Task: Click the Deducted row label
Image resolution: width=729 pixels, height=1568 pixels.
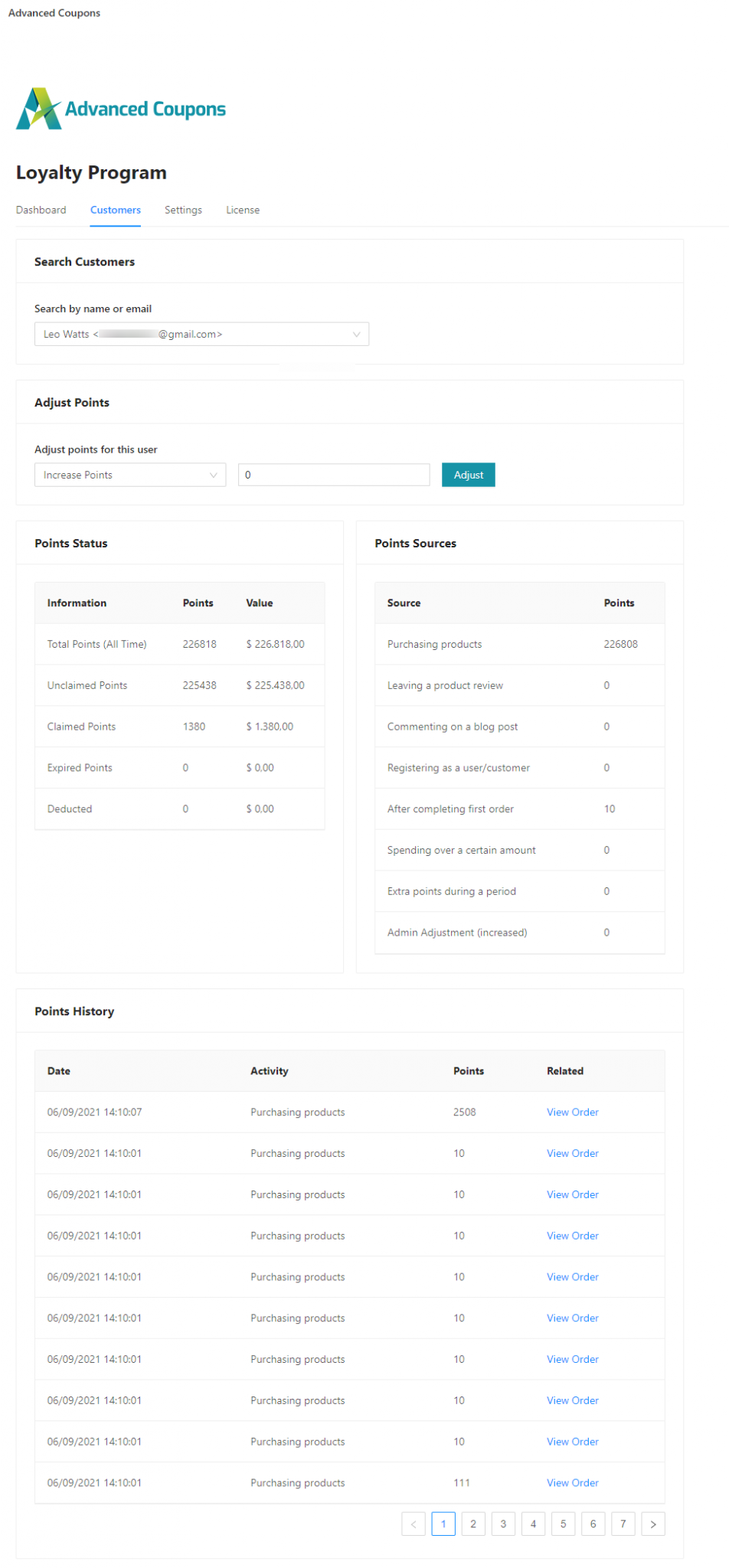Action: pos(70,808)
